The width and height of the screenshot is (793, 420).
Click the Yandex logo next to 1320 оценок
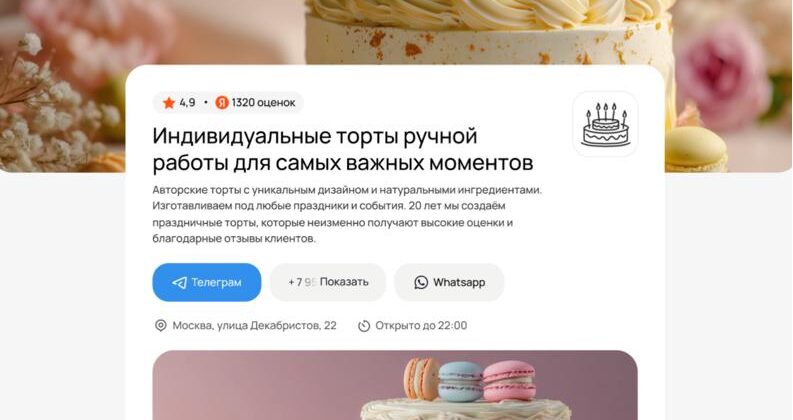[222, 103]
